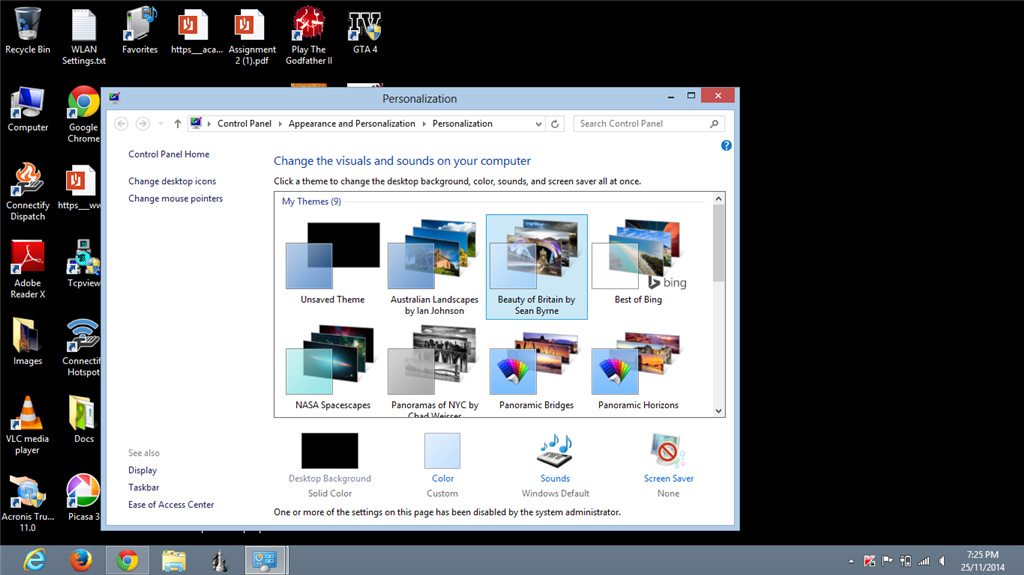Launch Connectify Hotspot desktop shortcut
1024x575 pixels.
[82, 348]
